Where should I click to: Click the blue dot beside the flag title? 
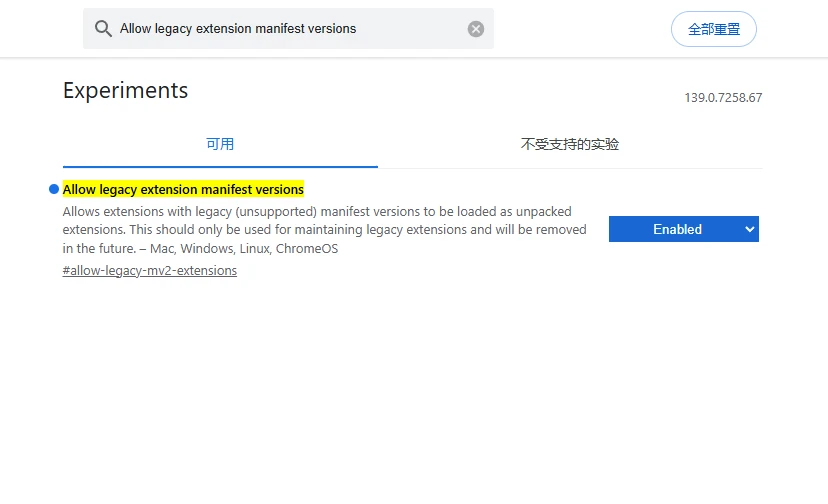point(54,190)
